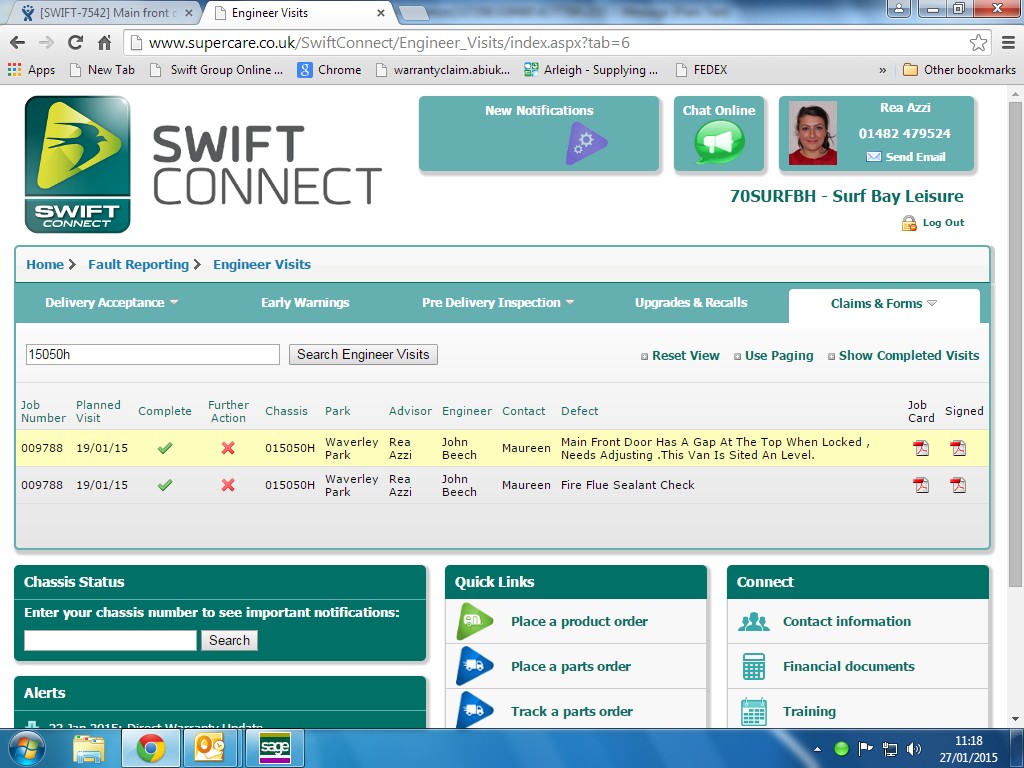Click the Financial documents calculator icon
This screenshot has height=768, width=1024.
754,666
